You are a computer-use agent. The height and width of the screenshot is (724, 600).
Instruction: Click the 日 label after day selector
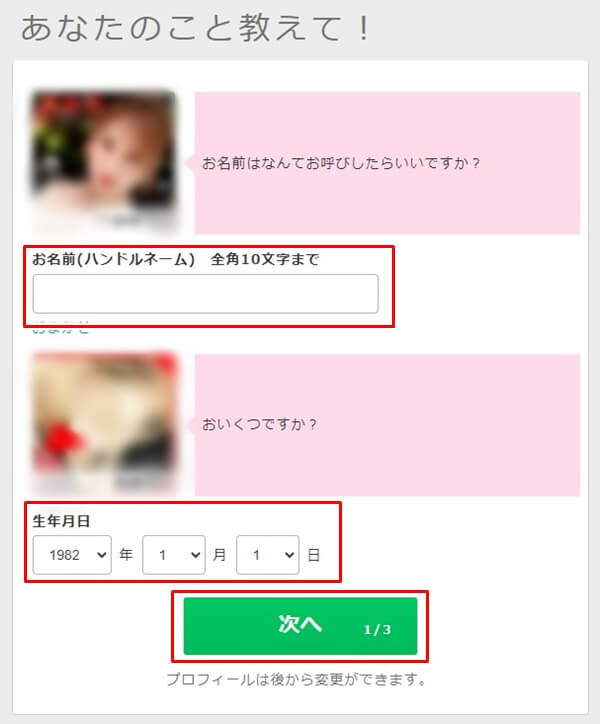tap(314, 555)
